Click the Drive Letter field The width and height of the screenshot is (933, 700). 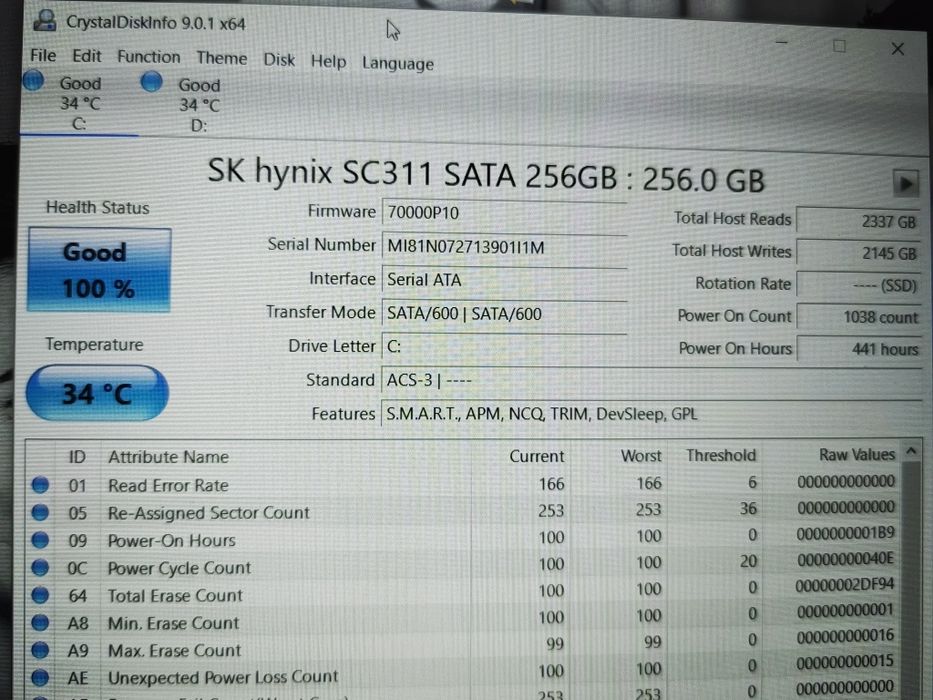tap(503, 346)
